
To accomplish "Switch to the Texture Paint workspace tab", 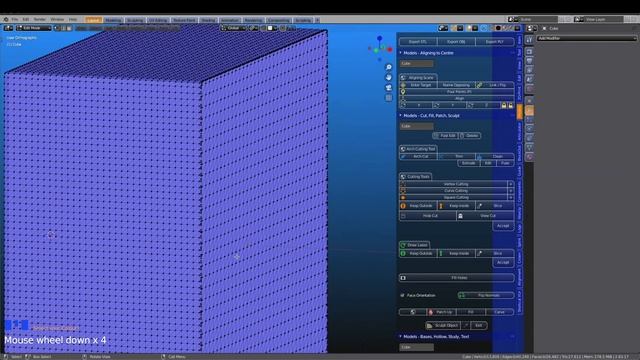I will [x=184, y=20].
